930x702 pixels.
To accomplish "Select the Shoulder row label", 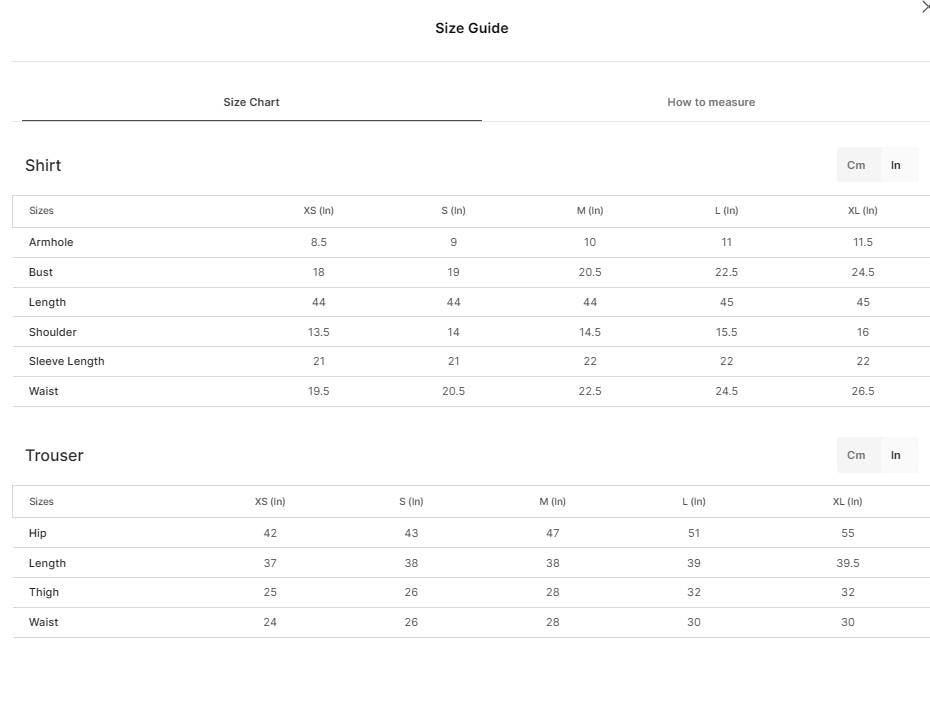I will coord(52,332).
